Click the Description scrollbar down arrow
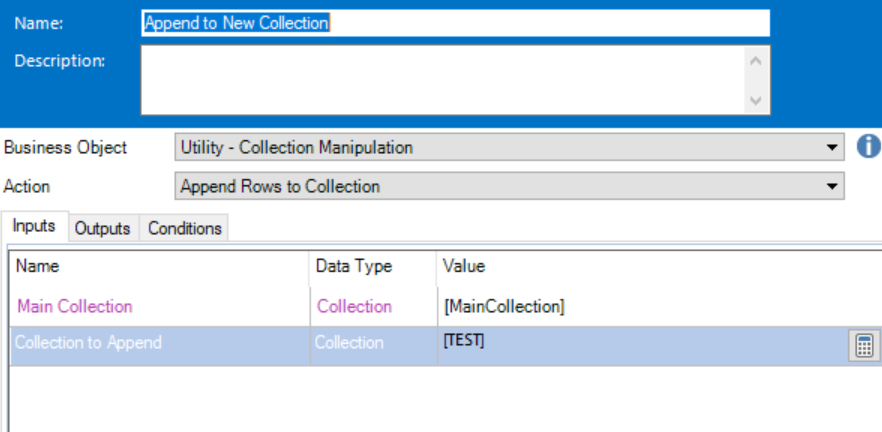 (755, 100)
